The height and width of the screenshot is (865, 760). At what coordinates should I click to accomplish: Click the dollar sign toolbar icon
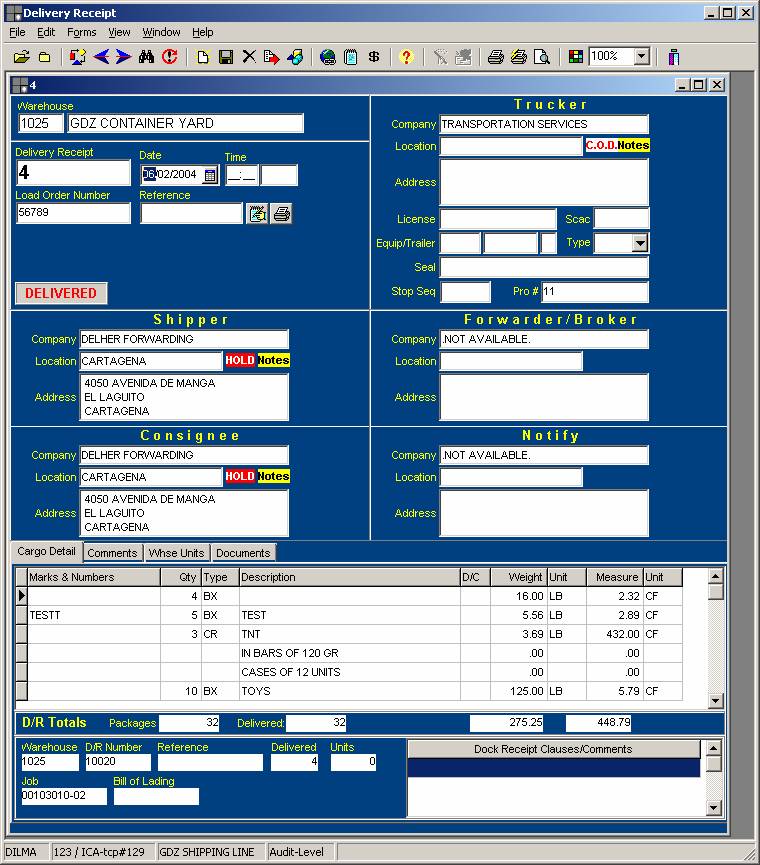pos(374,57)
